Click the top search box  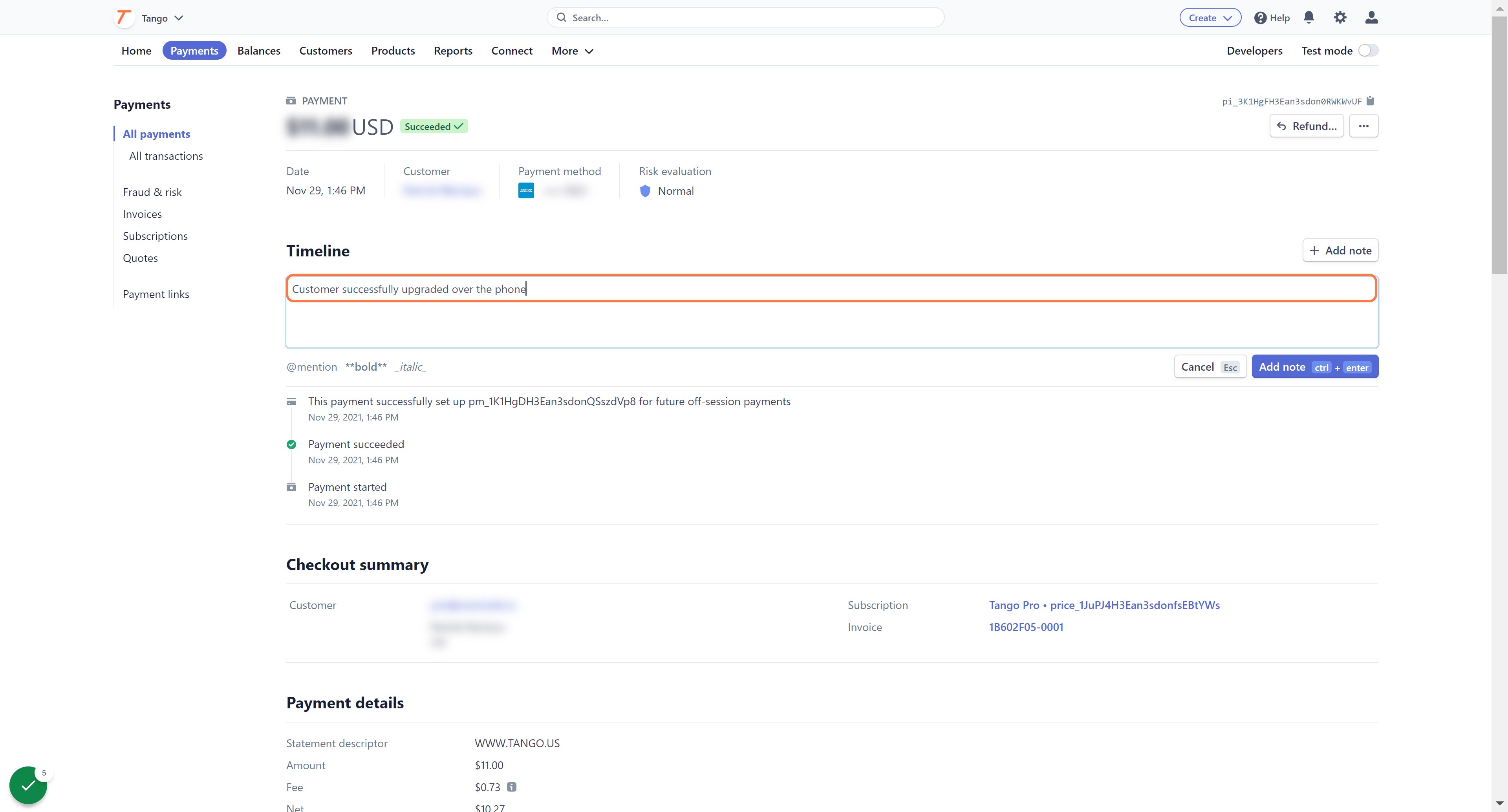(x=745, y=18)
